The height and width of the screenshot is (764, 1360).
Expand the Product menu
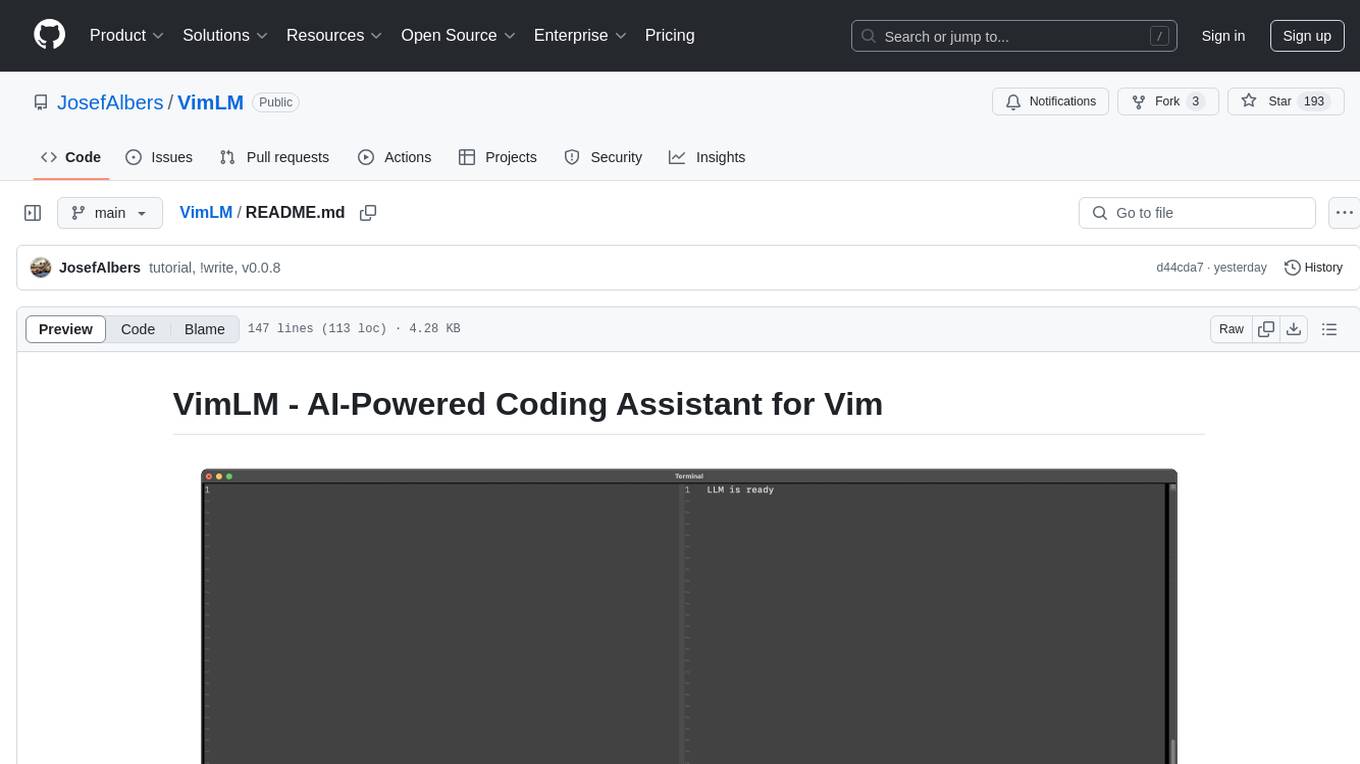pos(127,35)
